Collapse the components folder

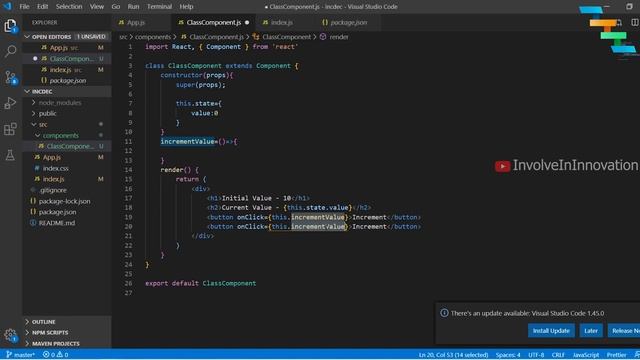pos(67,136)
